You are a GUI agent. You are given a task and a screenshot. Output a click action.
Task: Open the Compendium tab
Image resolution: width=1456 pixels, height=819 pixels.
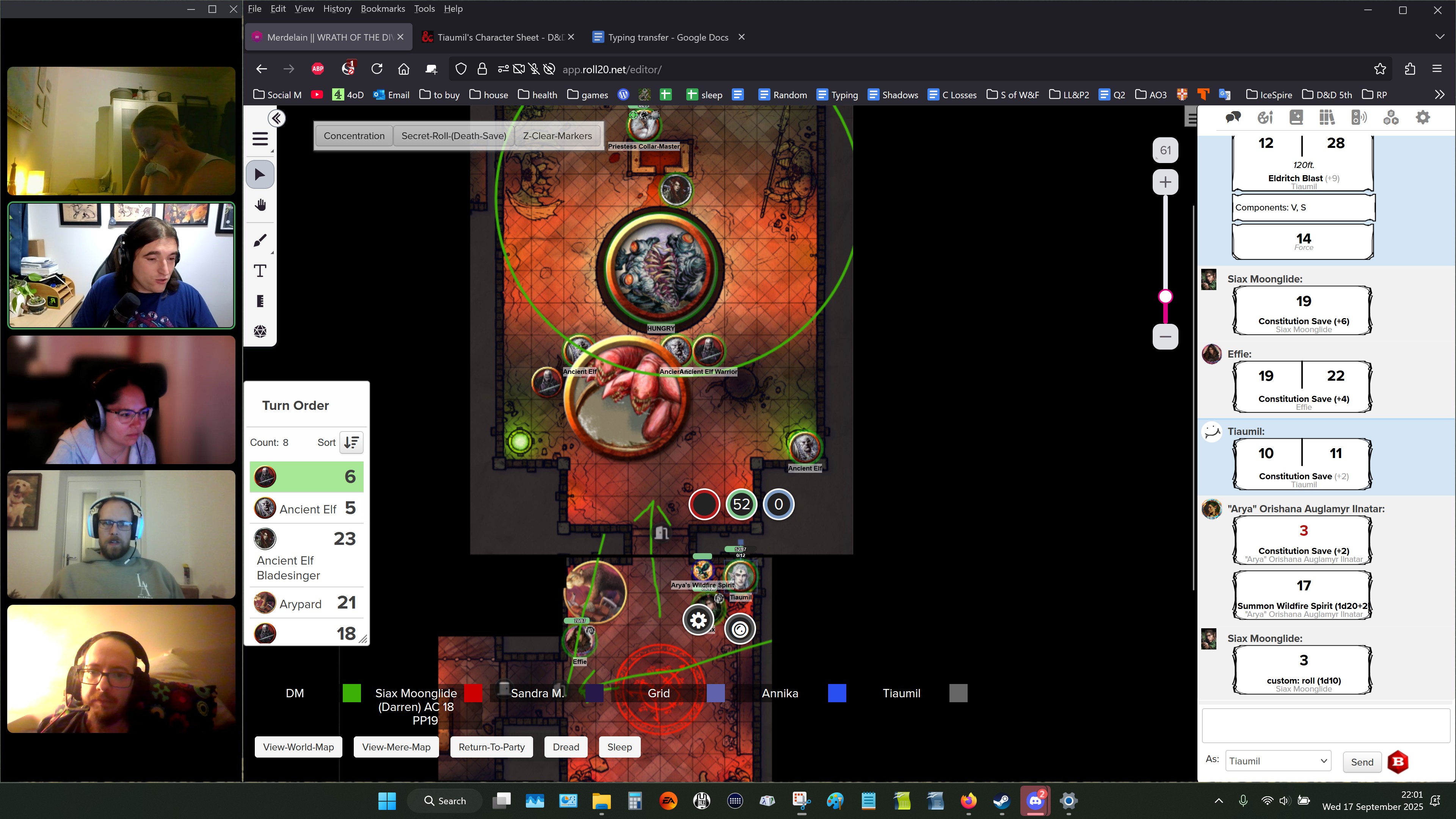point(1327,118)
